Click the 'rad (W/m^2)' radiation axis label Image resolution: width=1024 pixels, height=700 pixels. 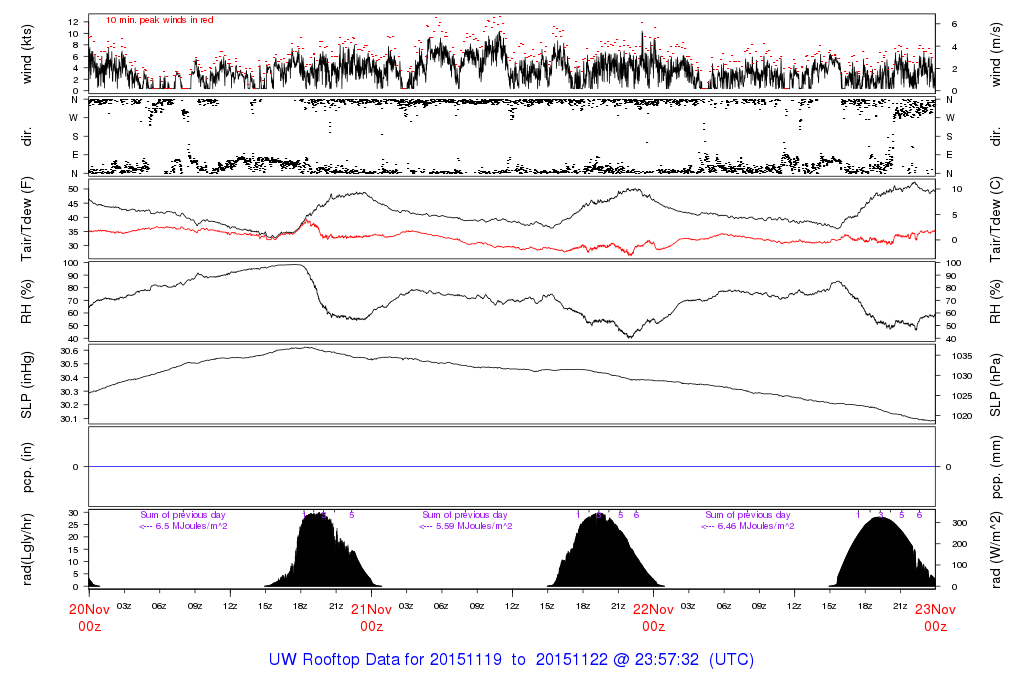click(x=996, y=548)
